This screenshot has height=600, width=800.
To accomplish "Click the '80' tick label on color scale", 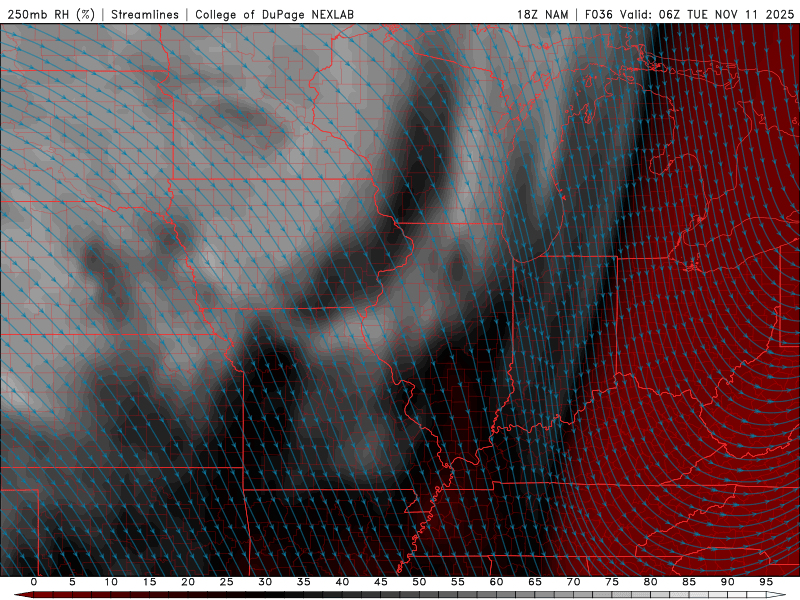I will click(651, 582).
